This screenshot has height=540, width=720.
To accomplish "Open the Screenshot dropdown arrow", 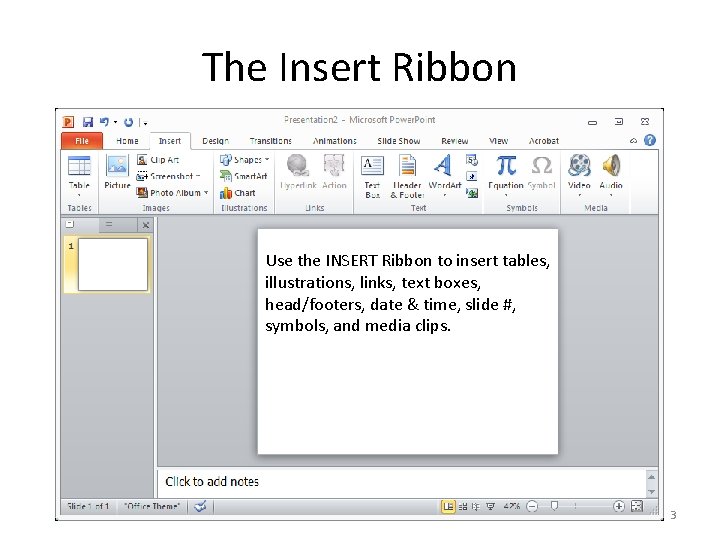I will tap(198, 176).
